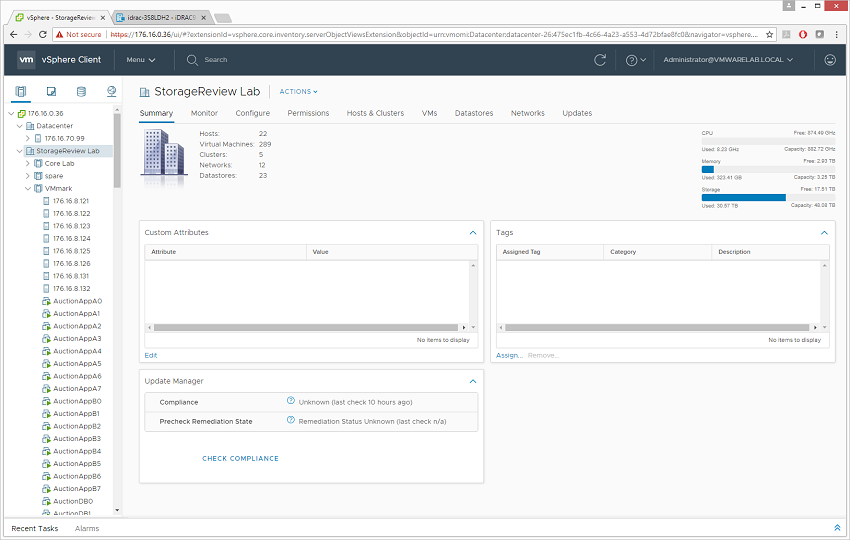The height and width of the screenshot is (540, 850).
Task: Open the smiley feedback icon
Action: (x=830, y=60)
